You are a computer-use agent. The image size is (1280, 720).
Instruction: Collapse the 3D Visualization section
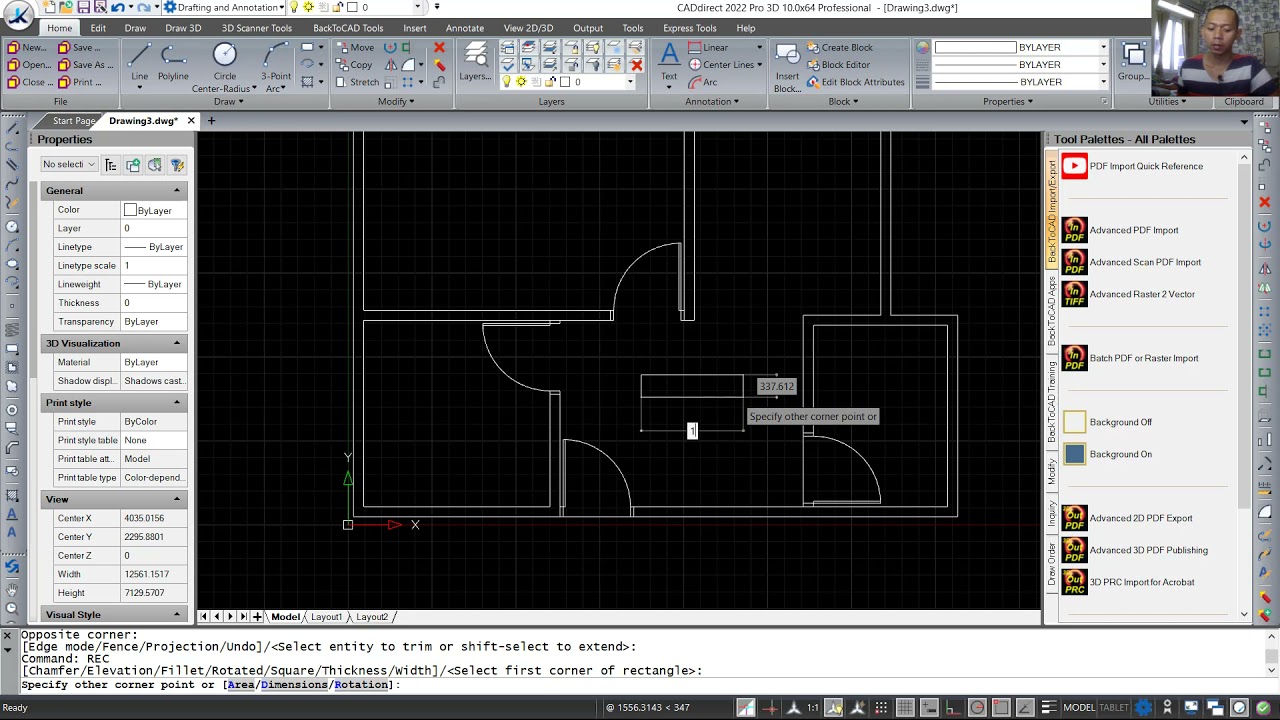pyautogui.click(x=177, y=343)
